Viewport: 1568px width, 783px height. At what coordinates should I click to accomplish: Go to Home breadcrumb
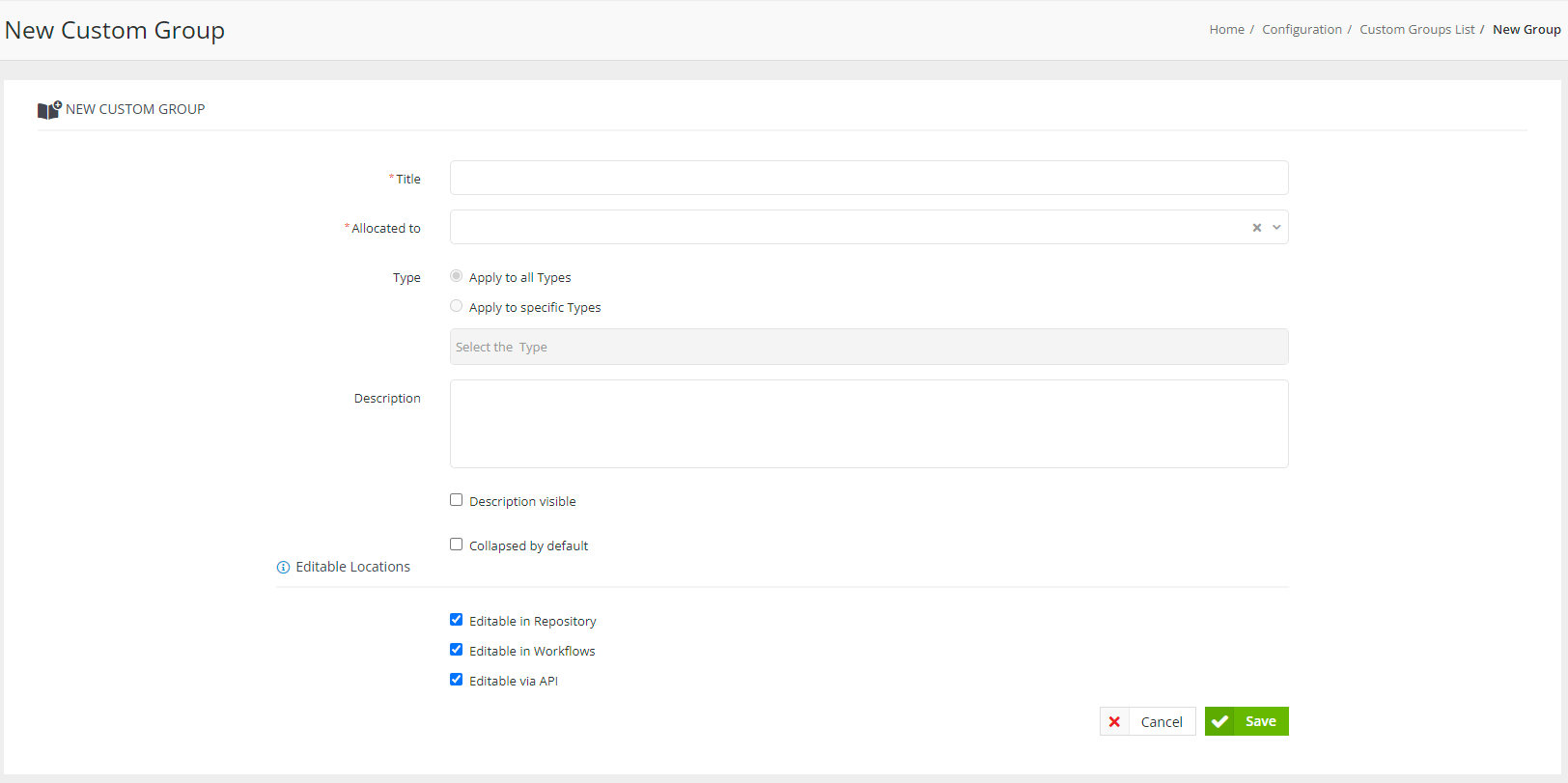click(x=1226, y=30)
